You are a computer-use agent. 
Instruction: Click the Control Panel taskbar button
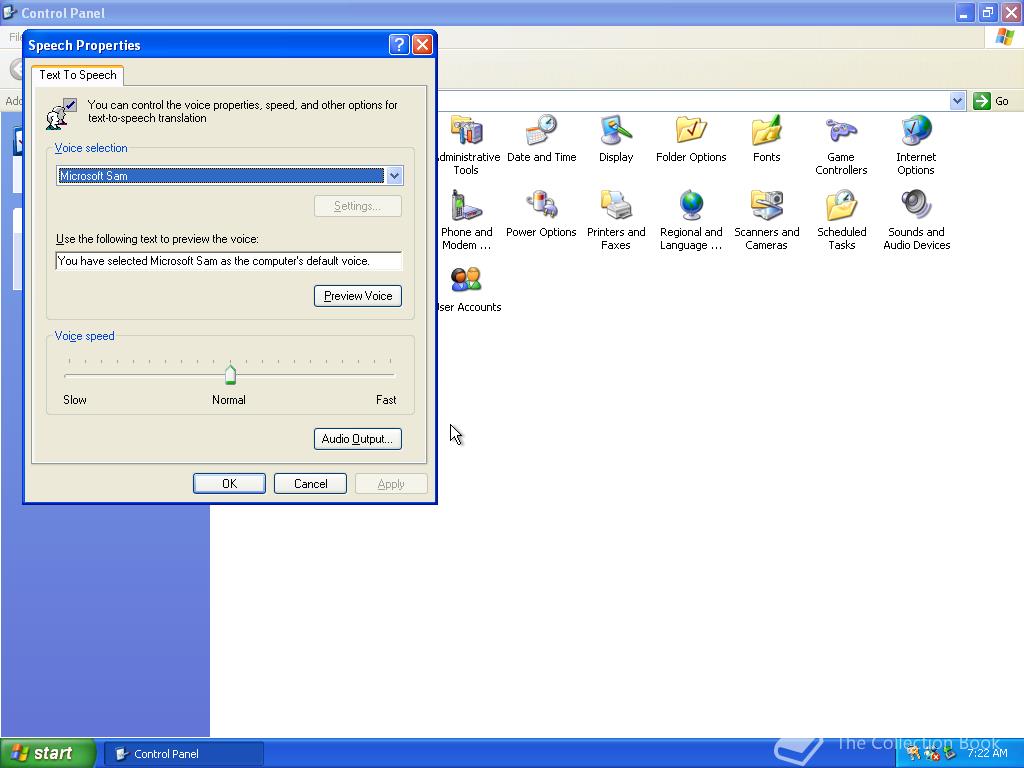(184, 754)
